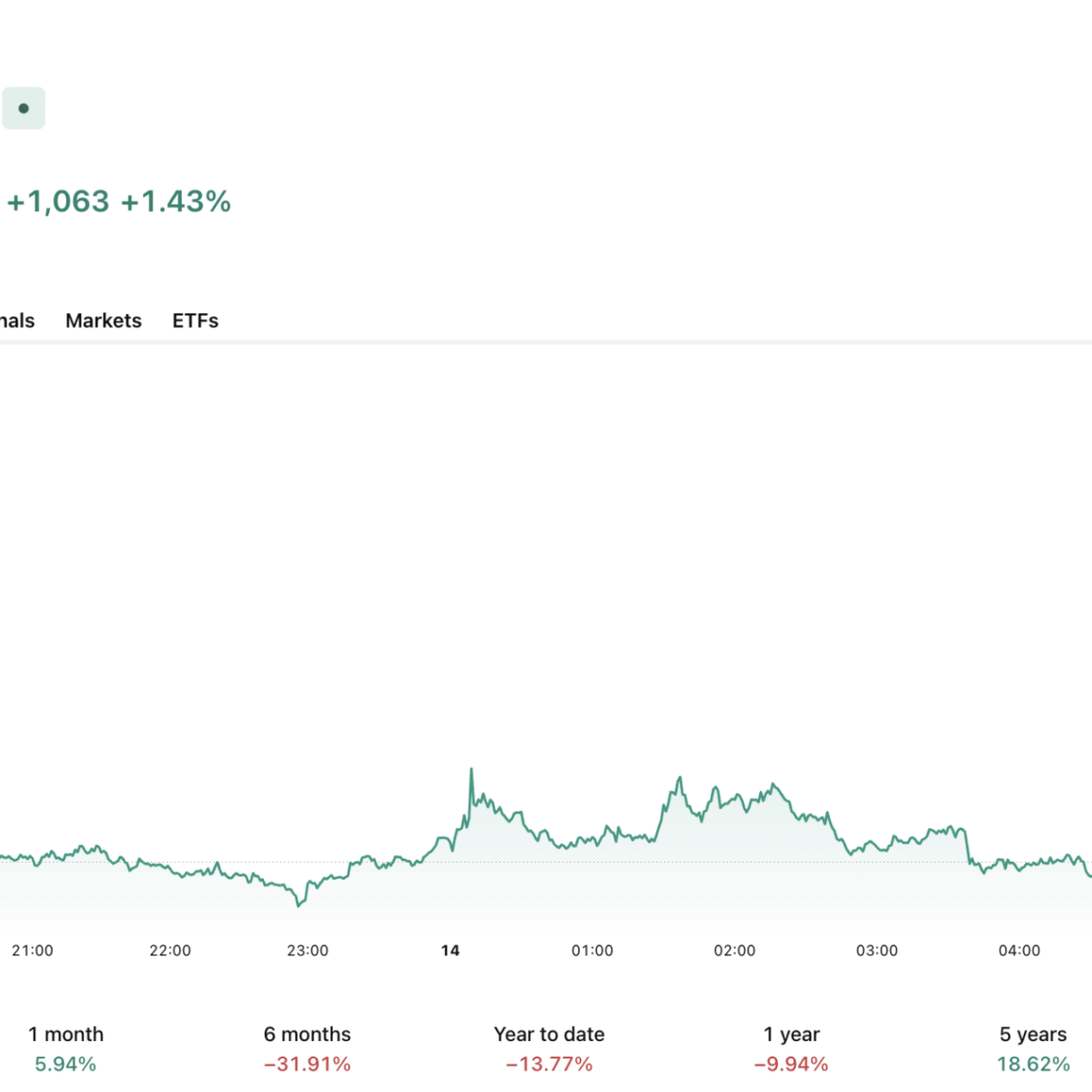Image resolution: width=1092 pixels, height=1092 pixels.
Task: Click the bold 14 date marker on axis
Action: coord(450,950)
